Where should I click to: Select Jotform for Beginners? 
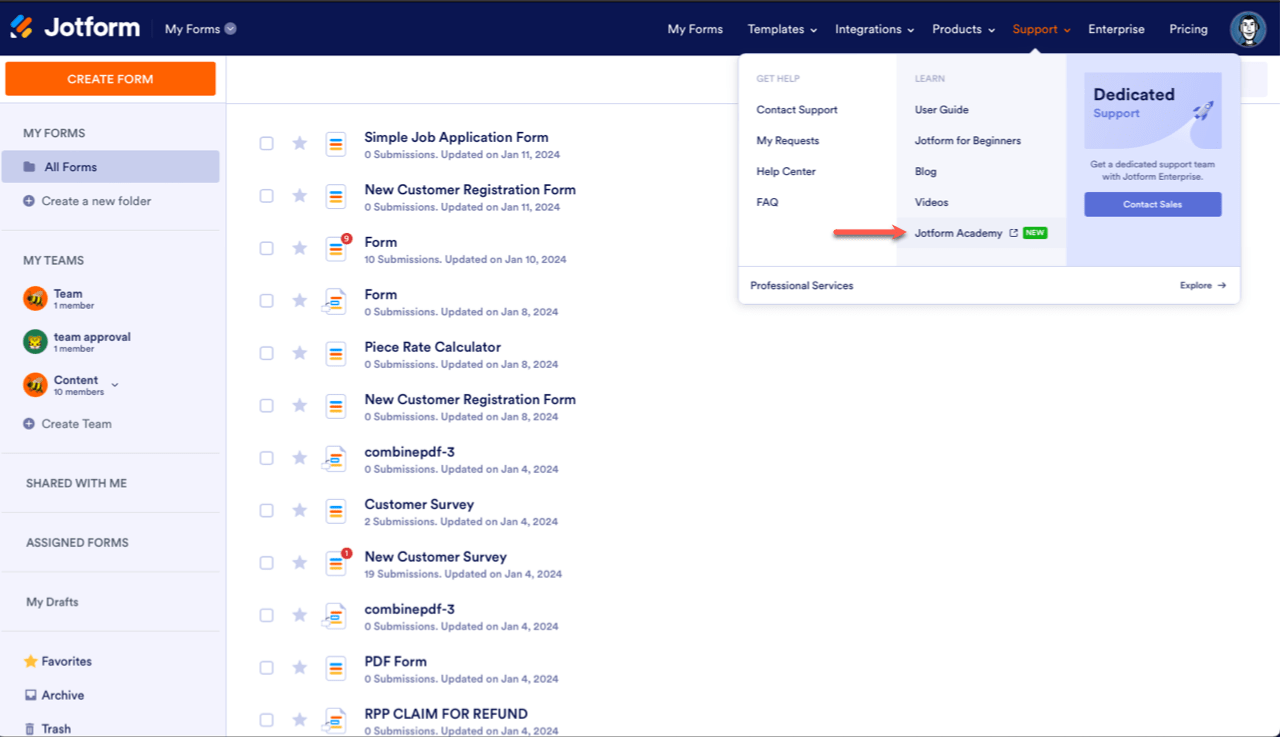pyautogui.click(x=968, y=141)
